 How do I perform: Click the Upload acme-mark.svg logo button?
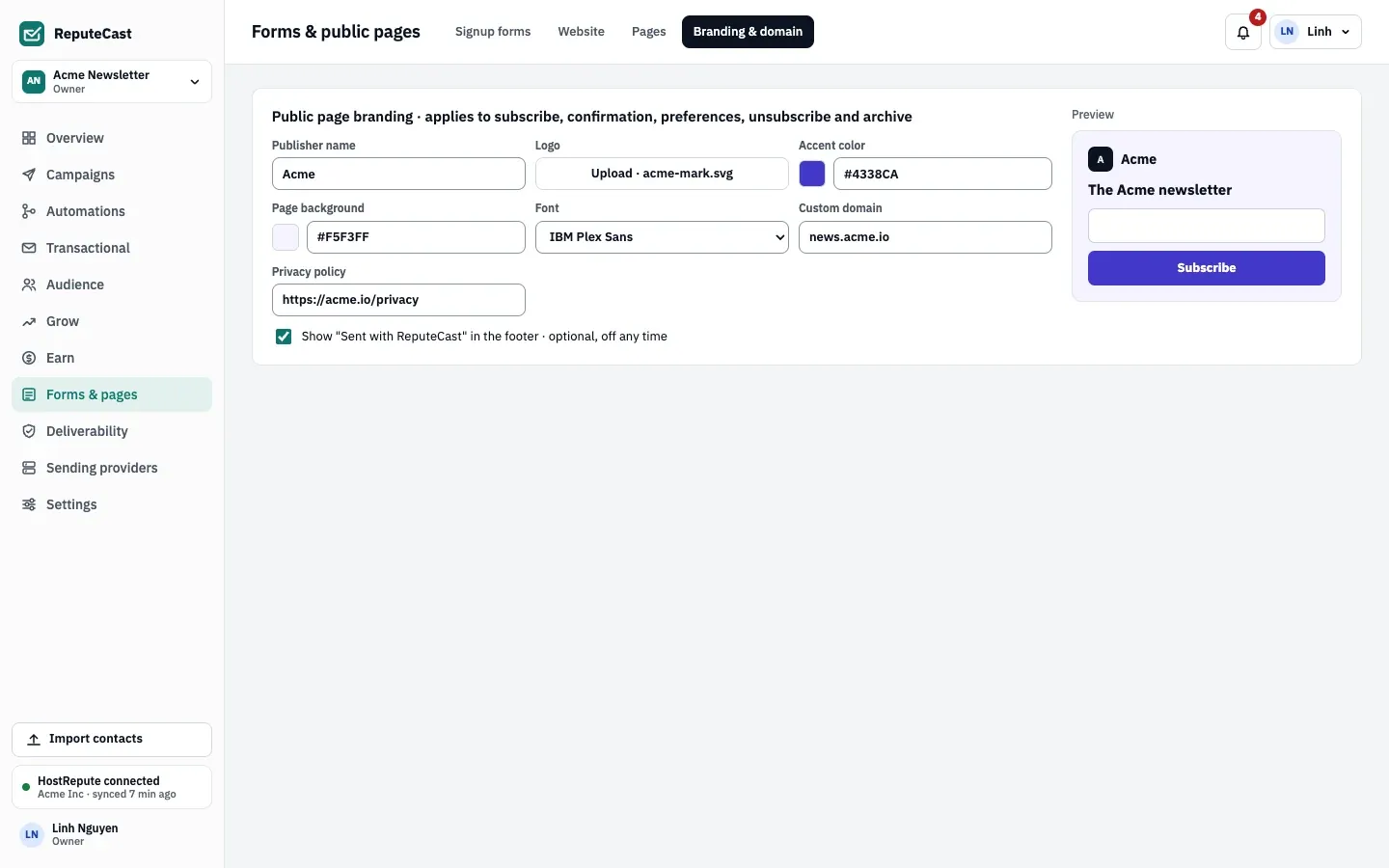[x=662, y=174]
